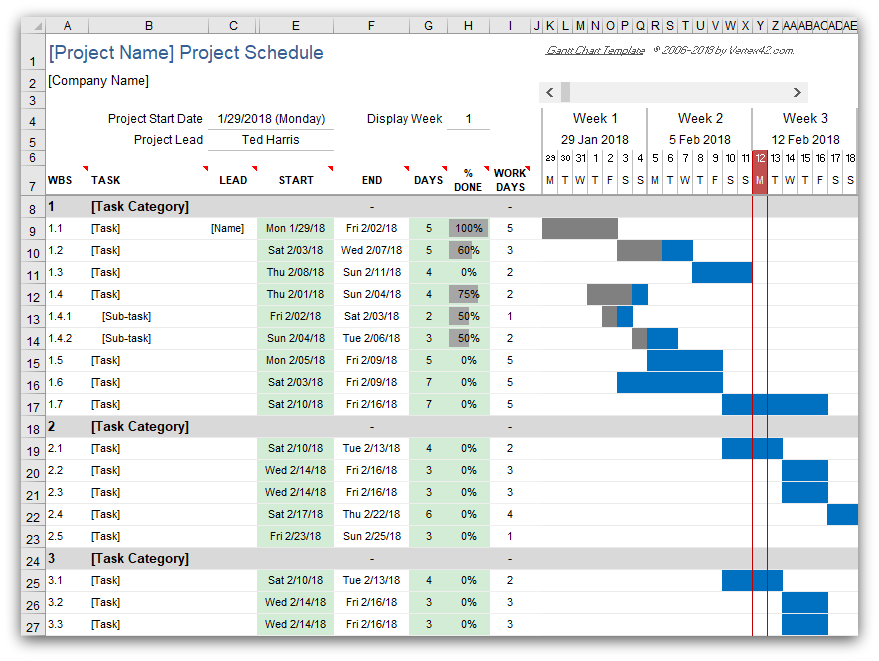Click the Project Lead name Ted Harris
The height and width of the screenshot is (661, 879).
pyautogui.click(x=271, y=140)
